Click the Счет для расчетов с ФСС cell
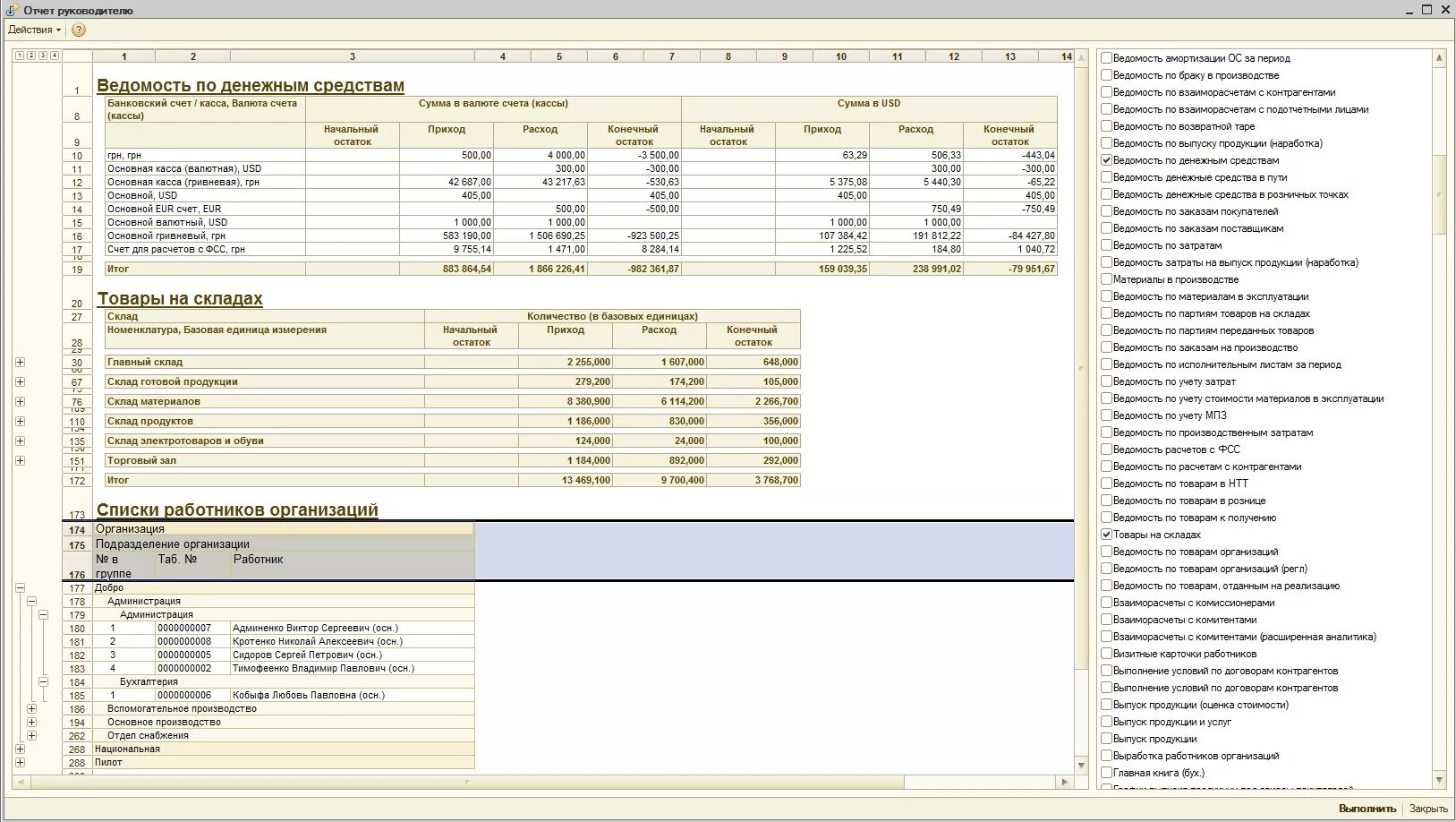This screenshot has height=822, width=1456. coord(205,249)
